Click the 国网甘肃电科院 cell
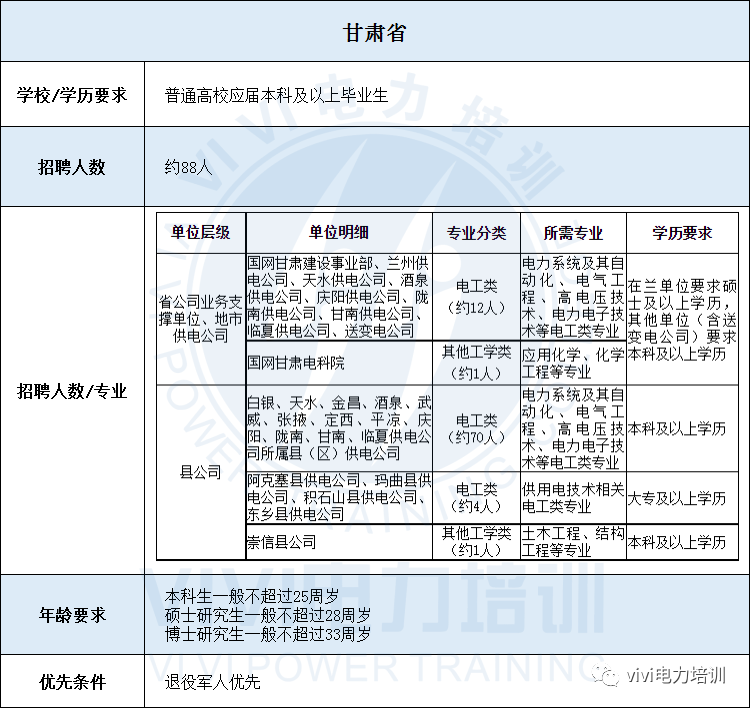750x708 pixels. (x=339, y=363)
